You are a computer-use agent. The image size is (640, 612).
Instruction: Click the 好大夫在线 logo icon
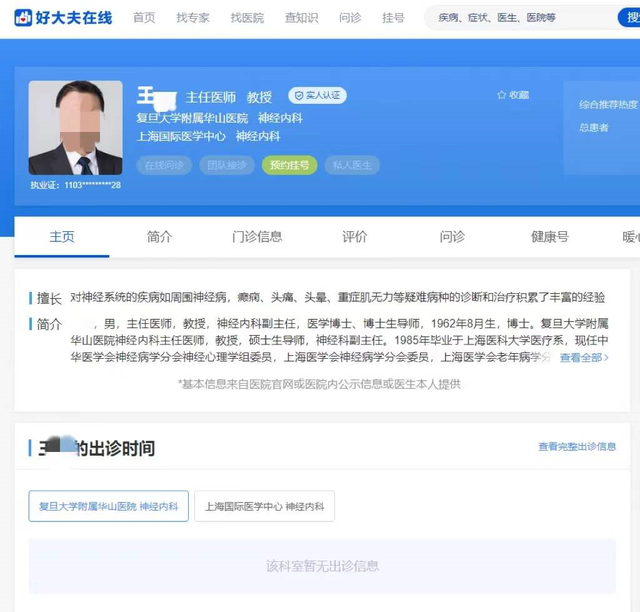tap(23, 17)
